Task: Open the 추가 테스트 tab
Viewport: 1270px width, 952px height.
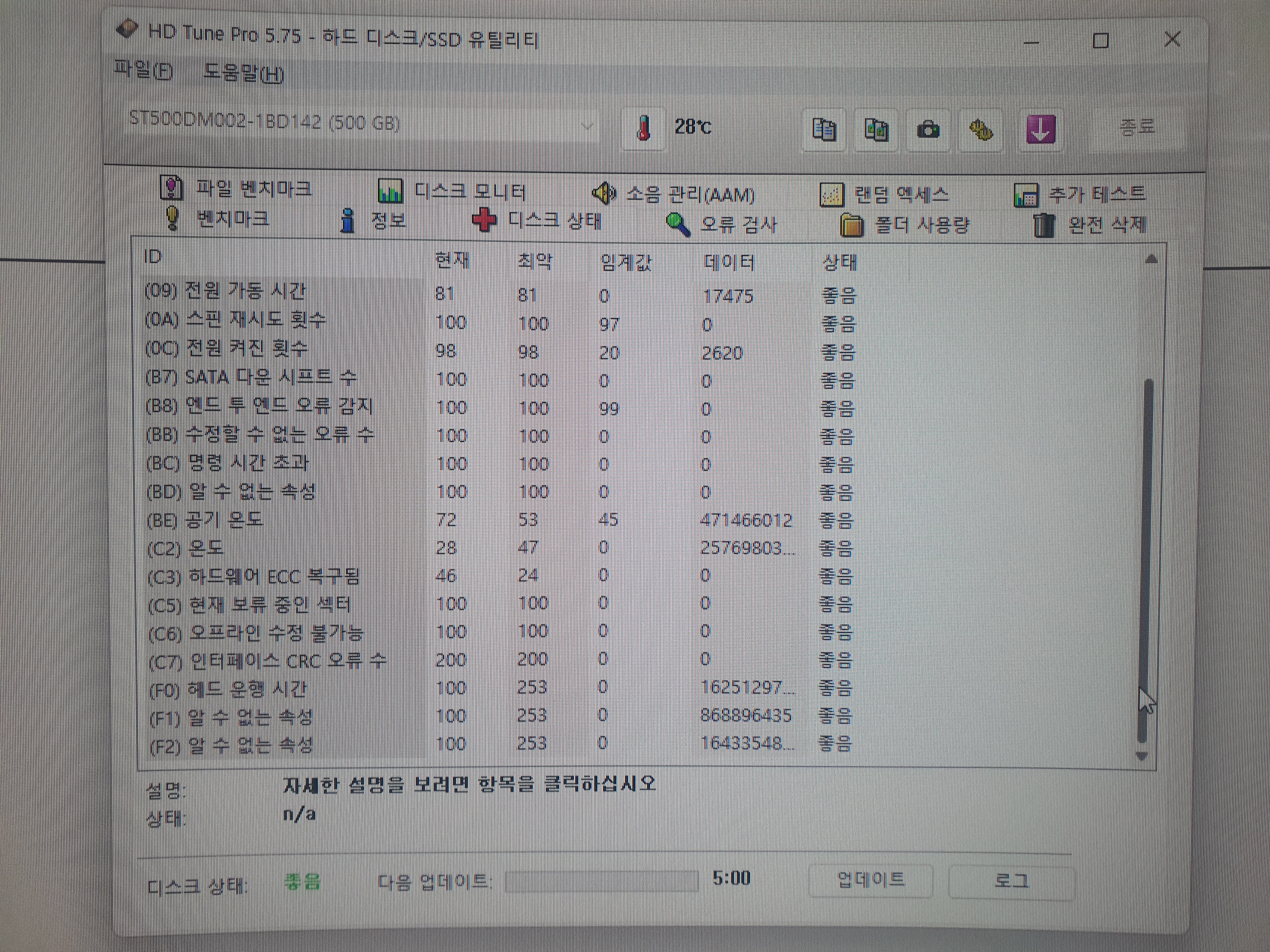Action: click(x=1079, y=195)
